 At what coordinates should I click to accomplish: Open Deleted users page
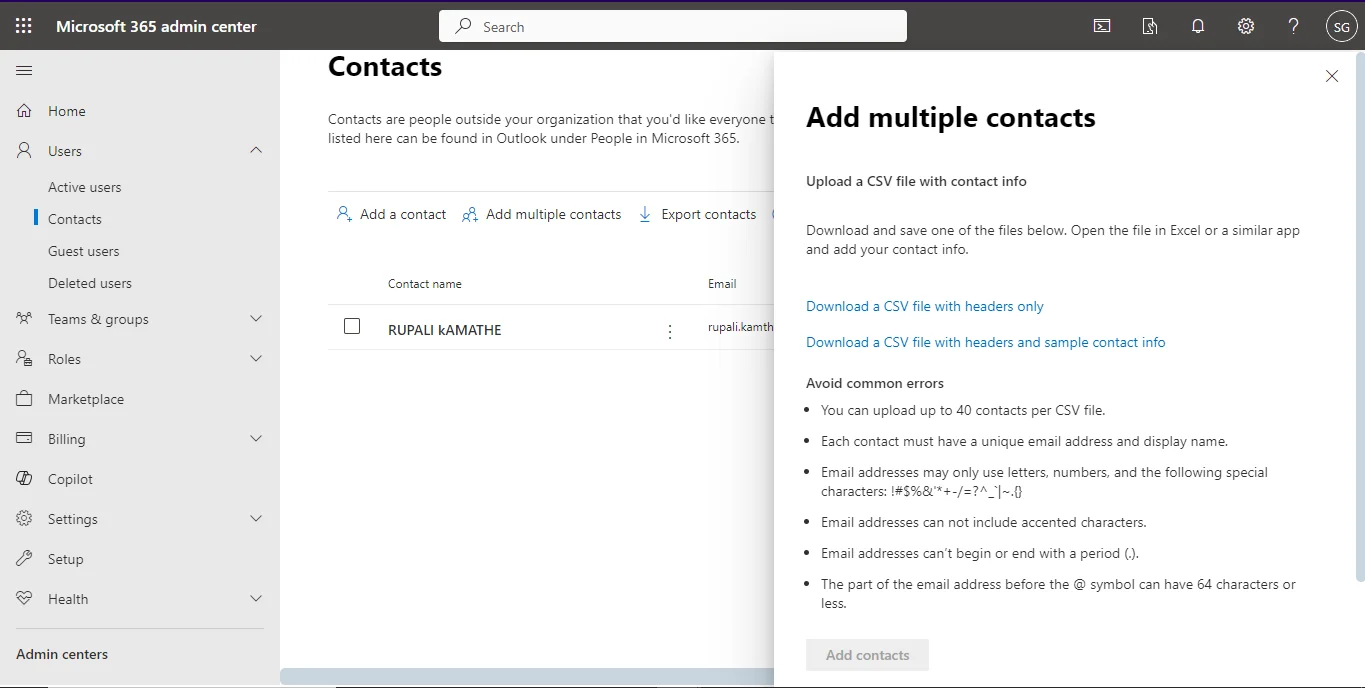point(90,283)
